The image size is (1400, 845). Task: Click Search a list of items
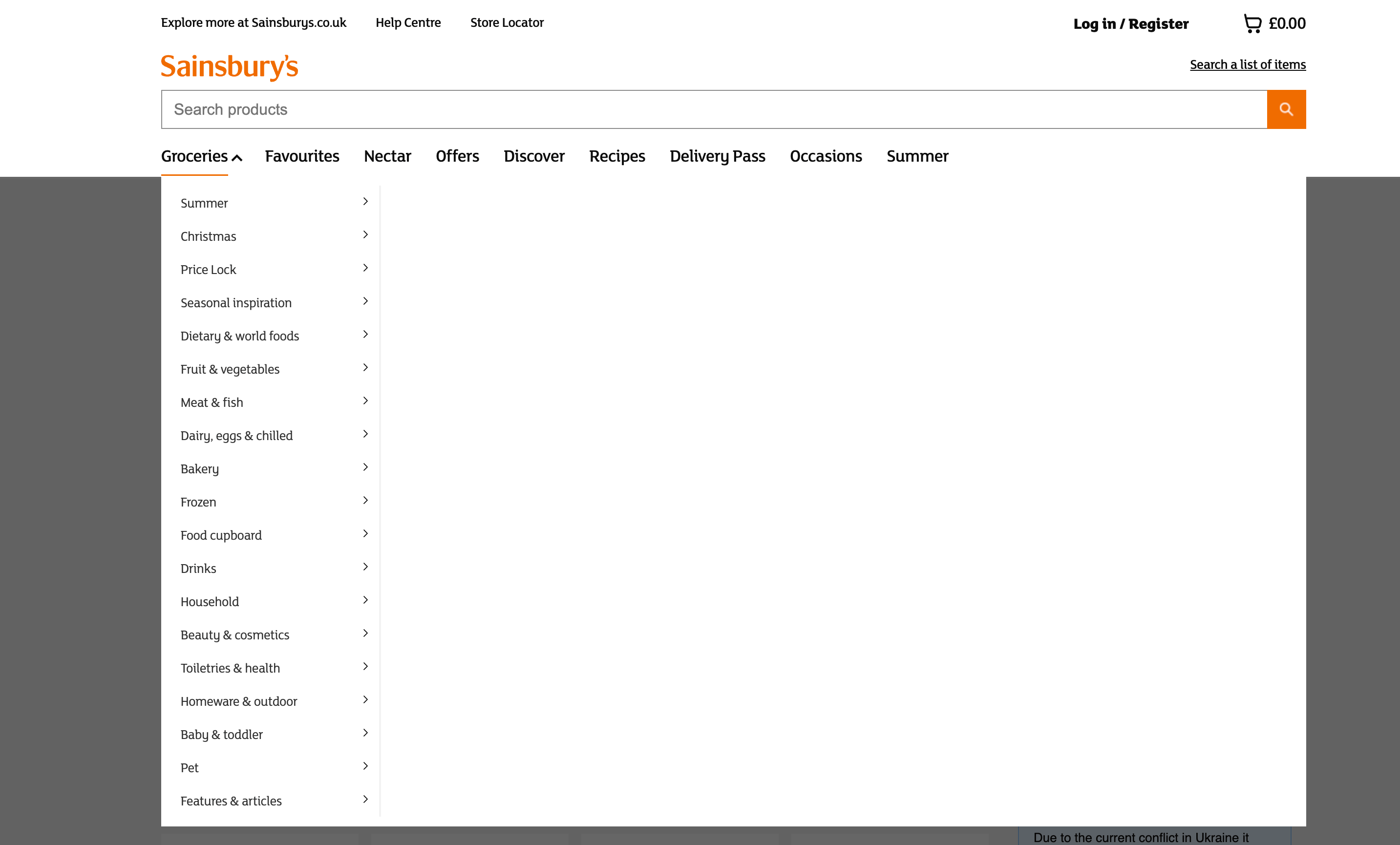click(1248, 64)
